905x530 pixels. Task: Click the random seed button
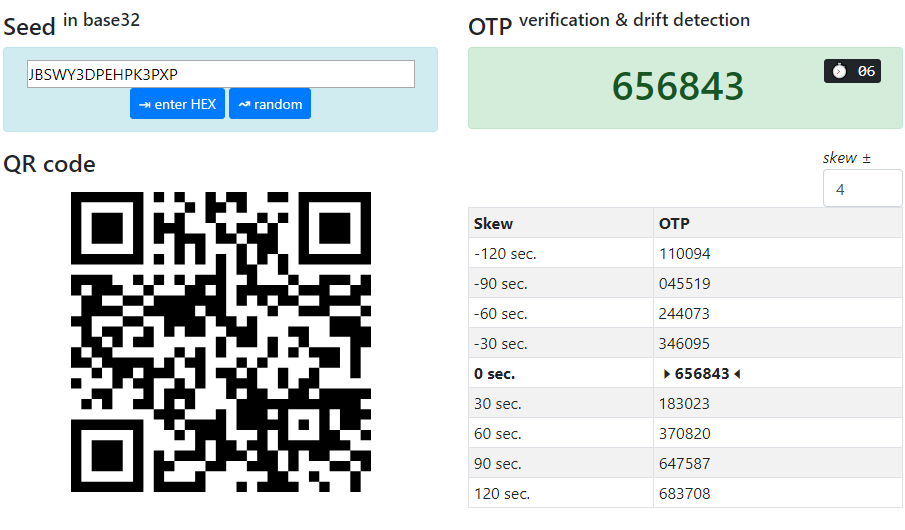tap(270, 104)
